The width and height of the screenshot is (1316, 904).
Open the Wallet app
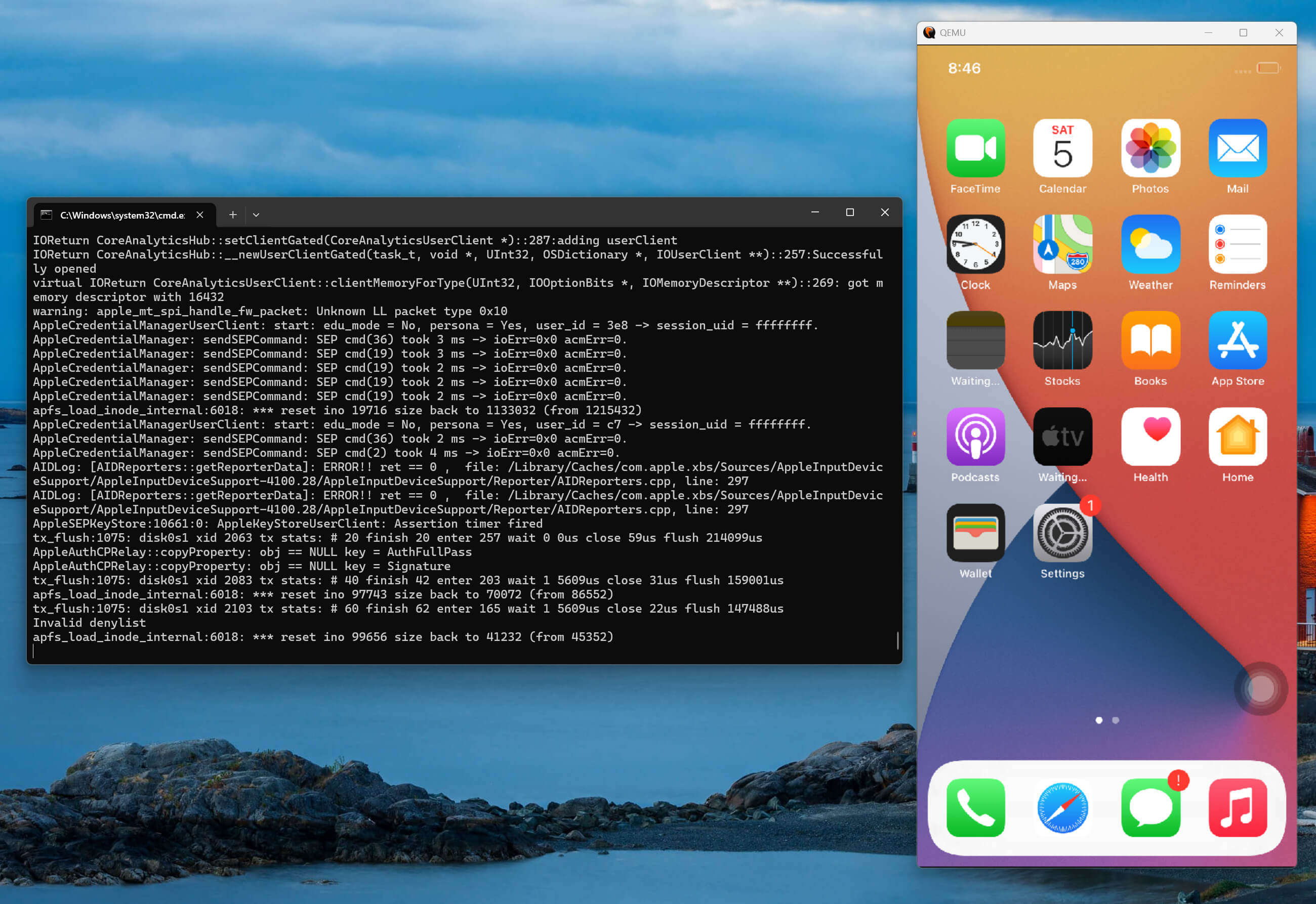click(975, 533)
